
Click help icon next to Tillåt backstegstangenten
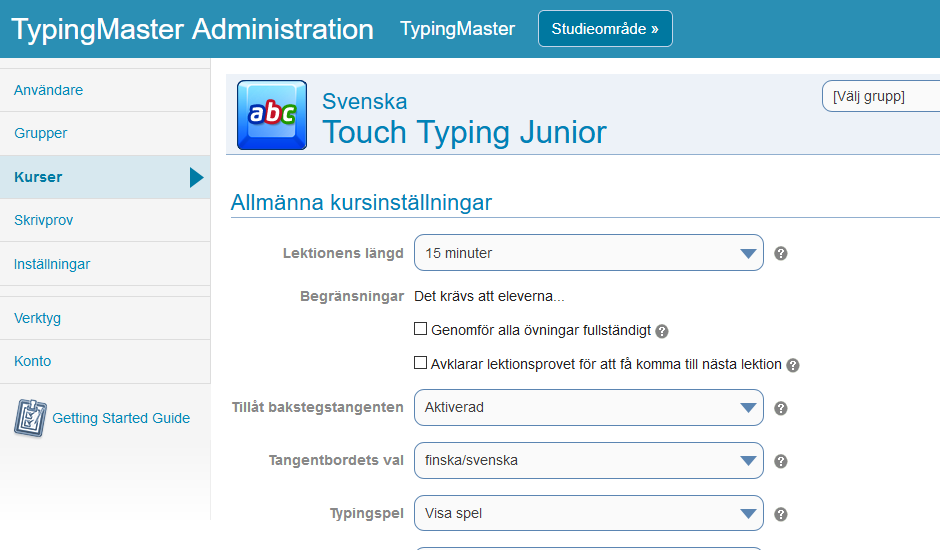click(x=781, y=408)
